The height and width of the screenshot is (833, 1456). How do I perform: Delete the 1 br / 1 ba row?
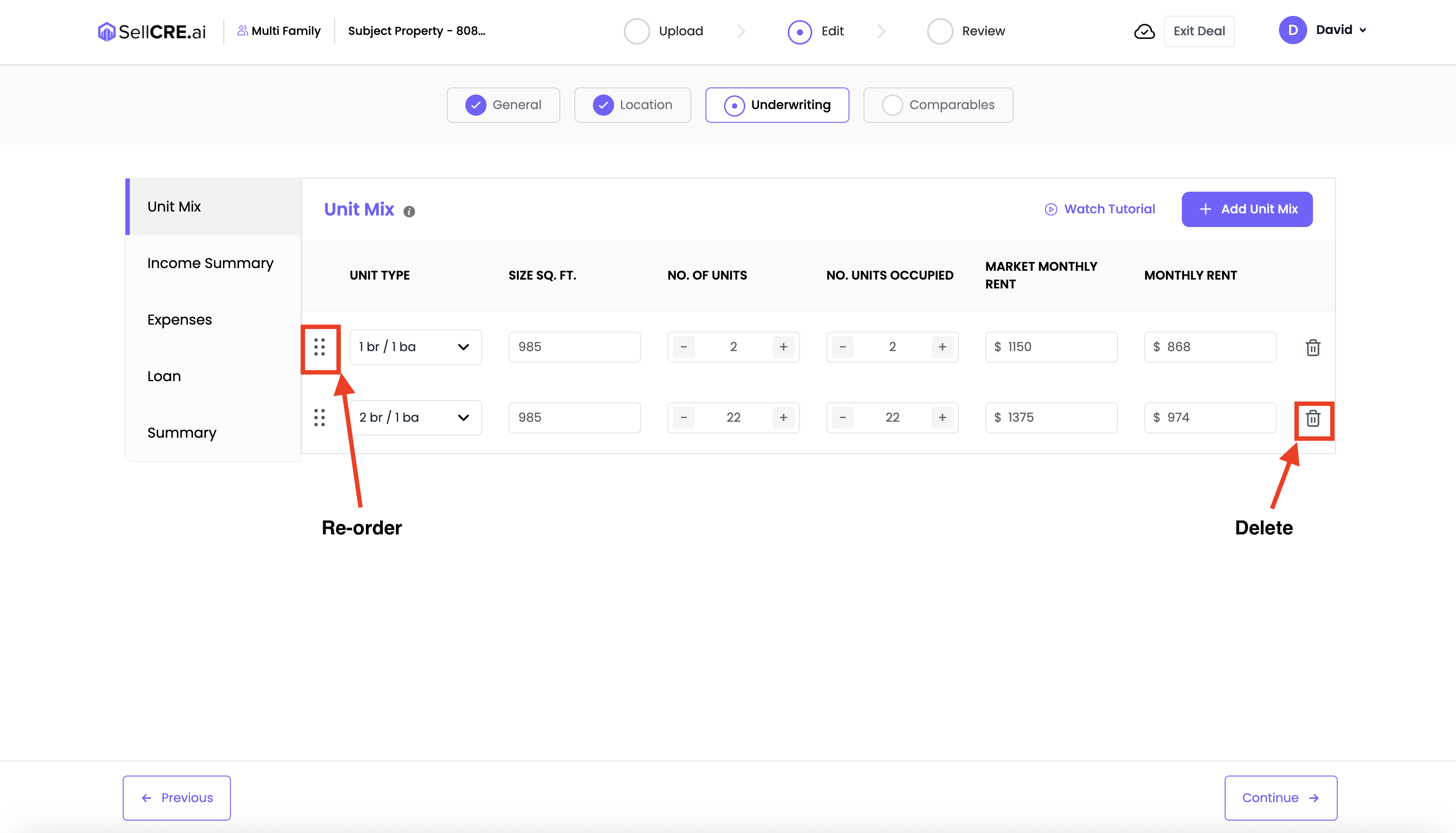[1313, 347]
